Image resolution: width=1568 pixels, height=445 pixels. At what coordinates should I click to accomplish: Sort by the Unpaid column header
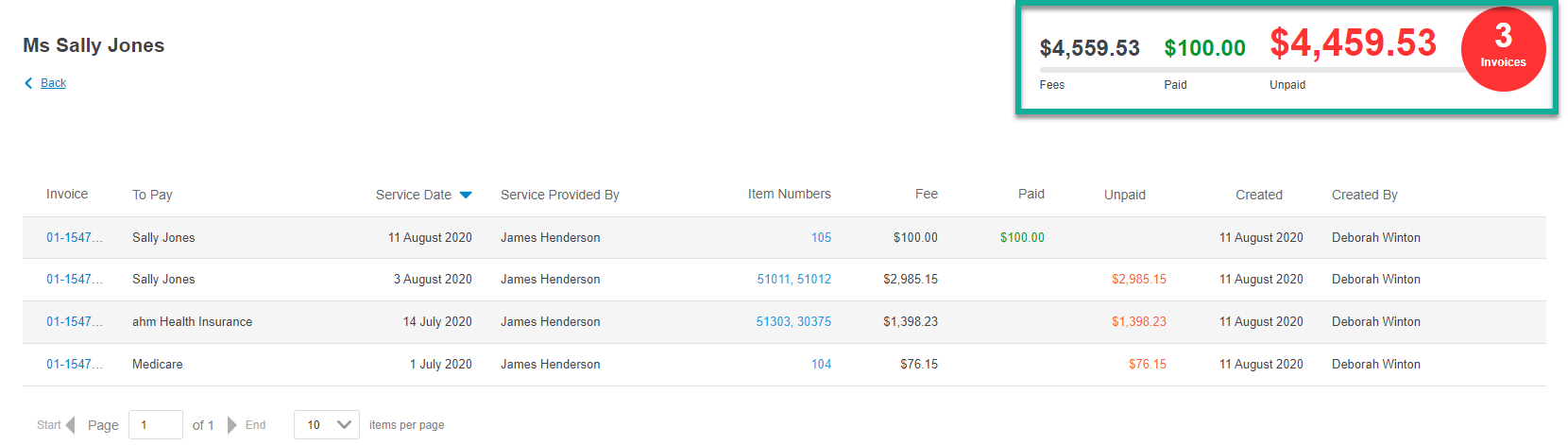[x=1125, y=195]
